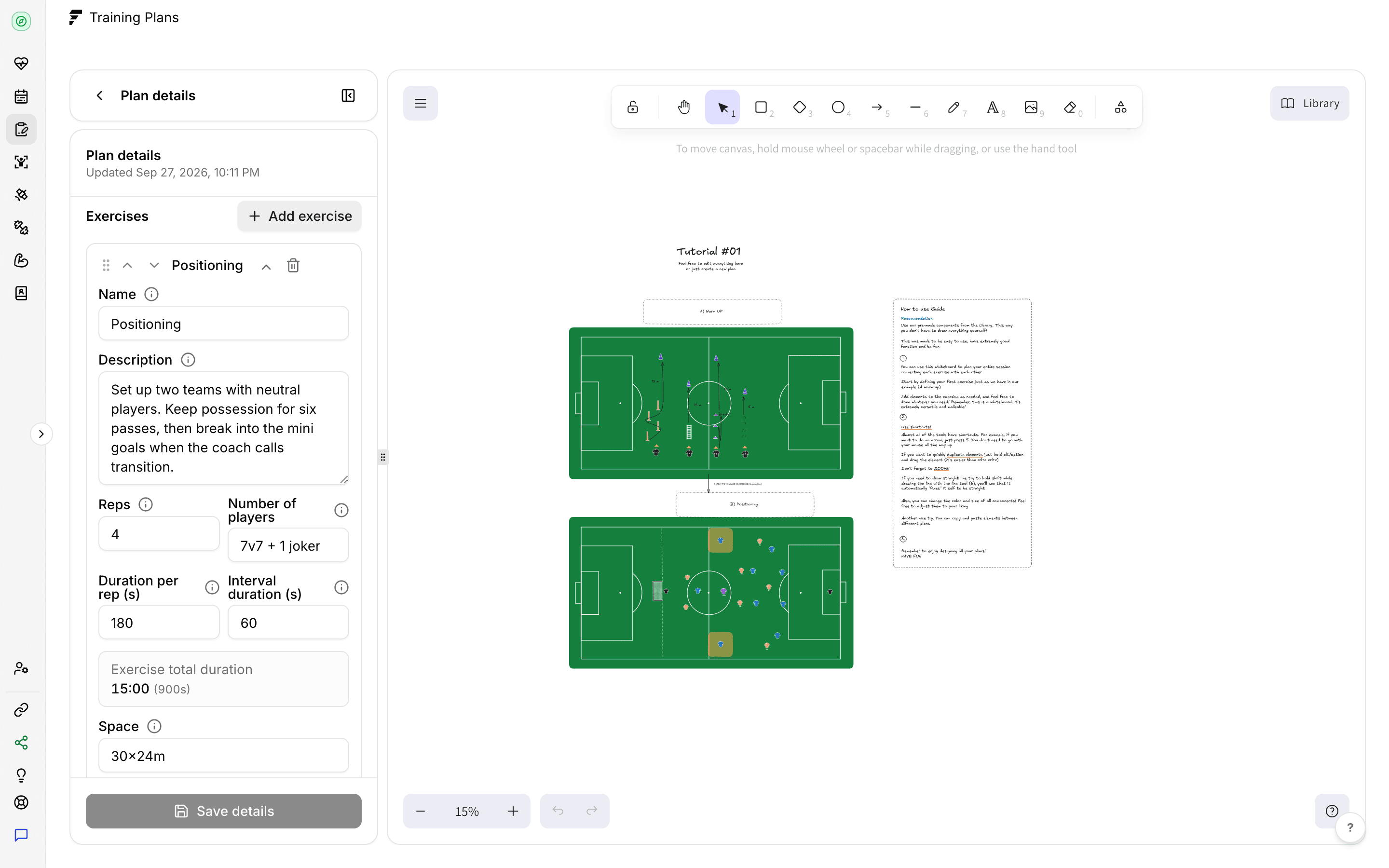Open the user management settings icon
1389x868 pixels.
(x=21, y=668)
